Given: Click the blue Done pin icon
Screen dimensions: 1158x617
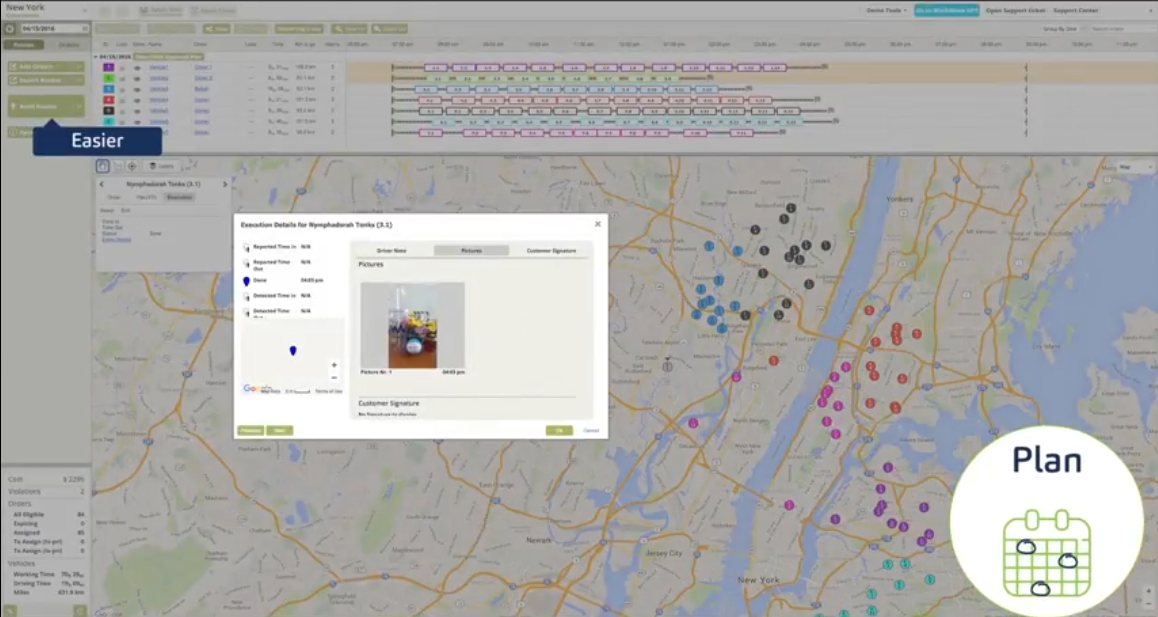Looking at the screenshot, I should point(247,281).
